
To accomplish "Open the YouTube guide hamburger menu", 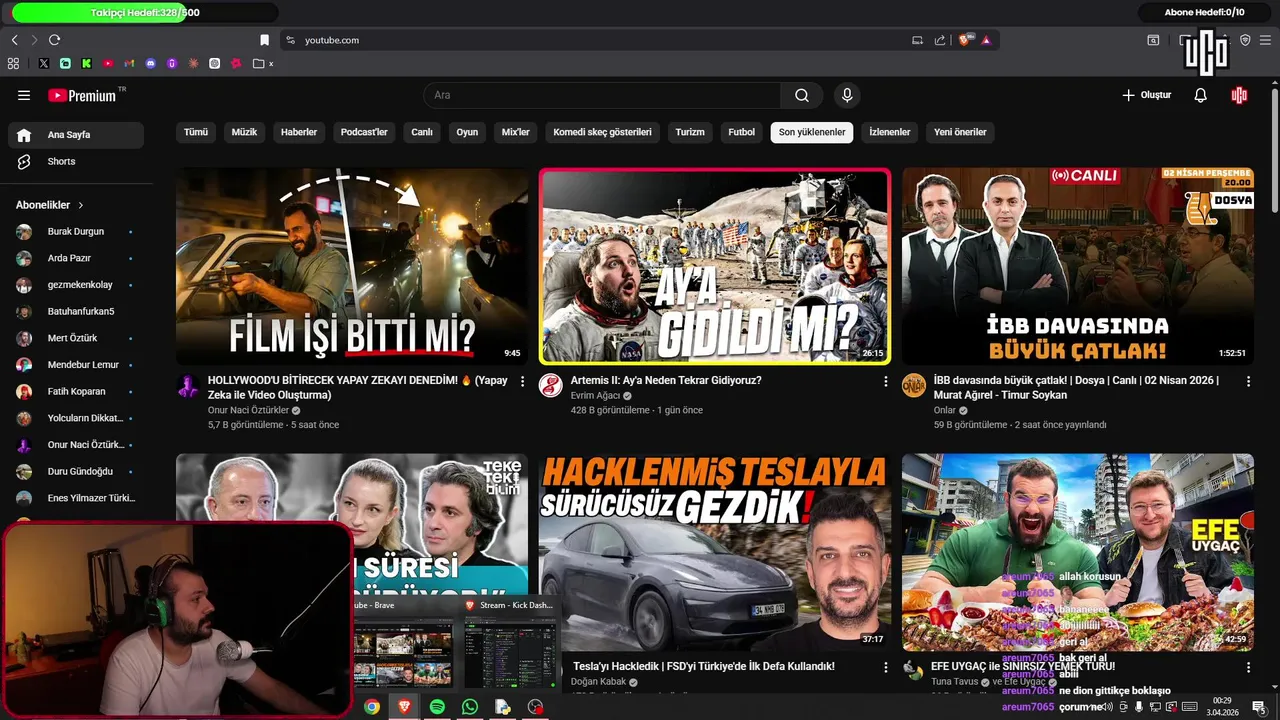I will pyautogui.click(x=24, y=95).
